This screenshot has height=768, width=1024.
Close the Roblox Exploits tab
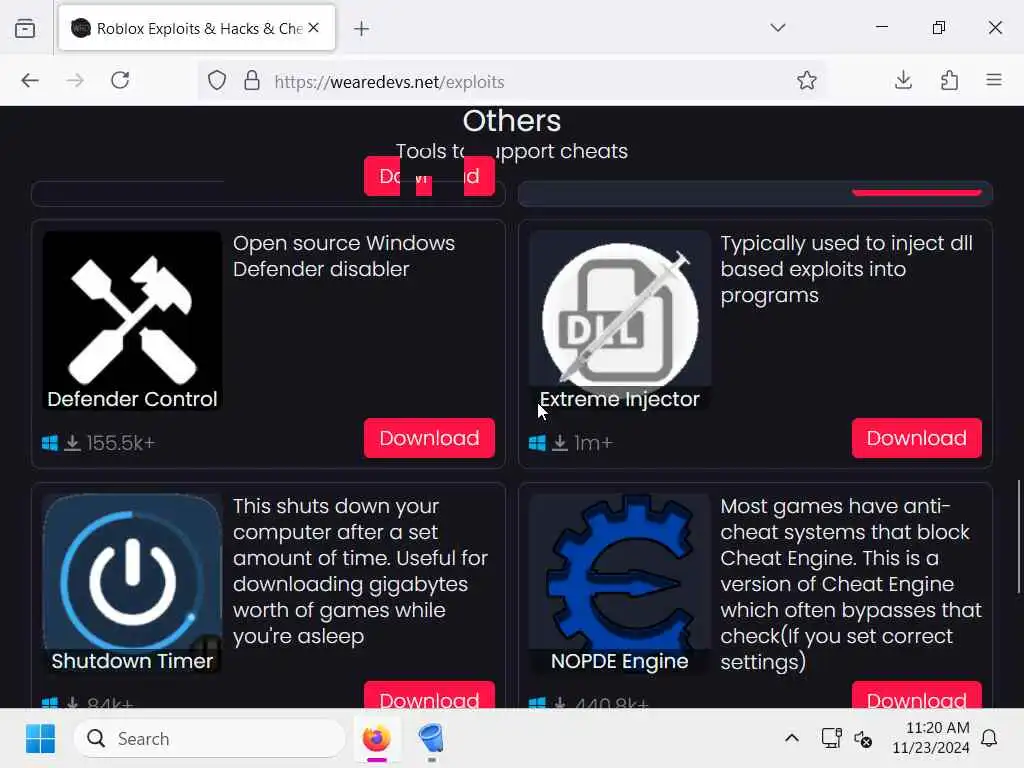click(x=313, y=27)
